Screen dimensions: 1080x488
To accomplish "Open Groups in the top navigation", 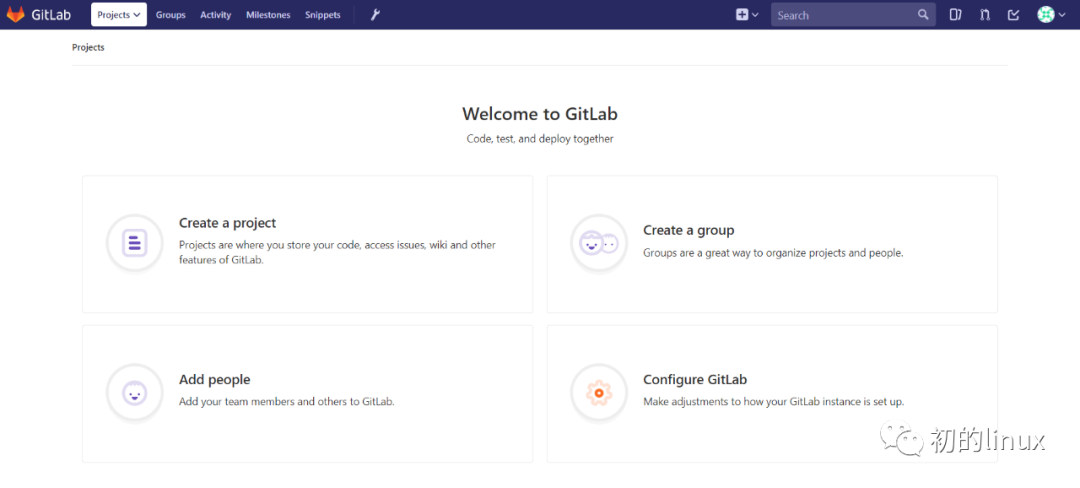I will pyautogui.click(x=171, y=14).
